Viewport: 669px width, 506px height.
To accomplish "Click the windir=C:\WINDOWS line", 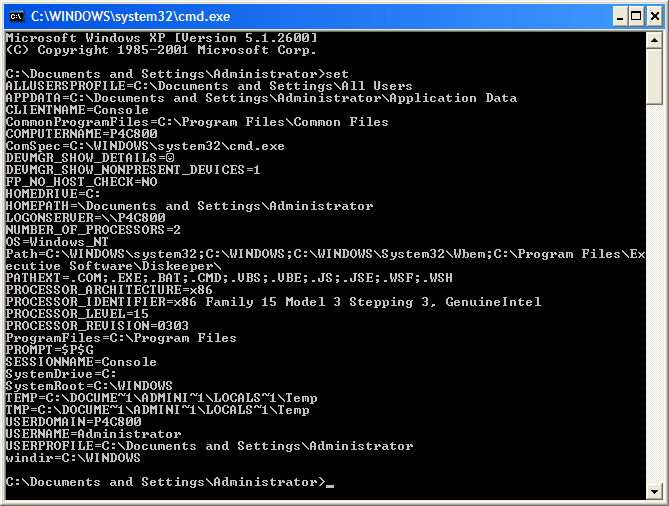I will coord(73,458).
